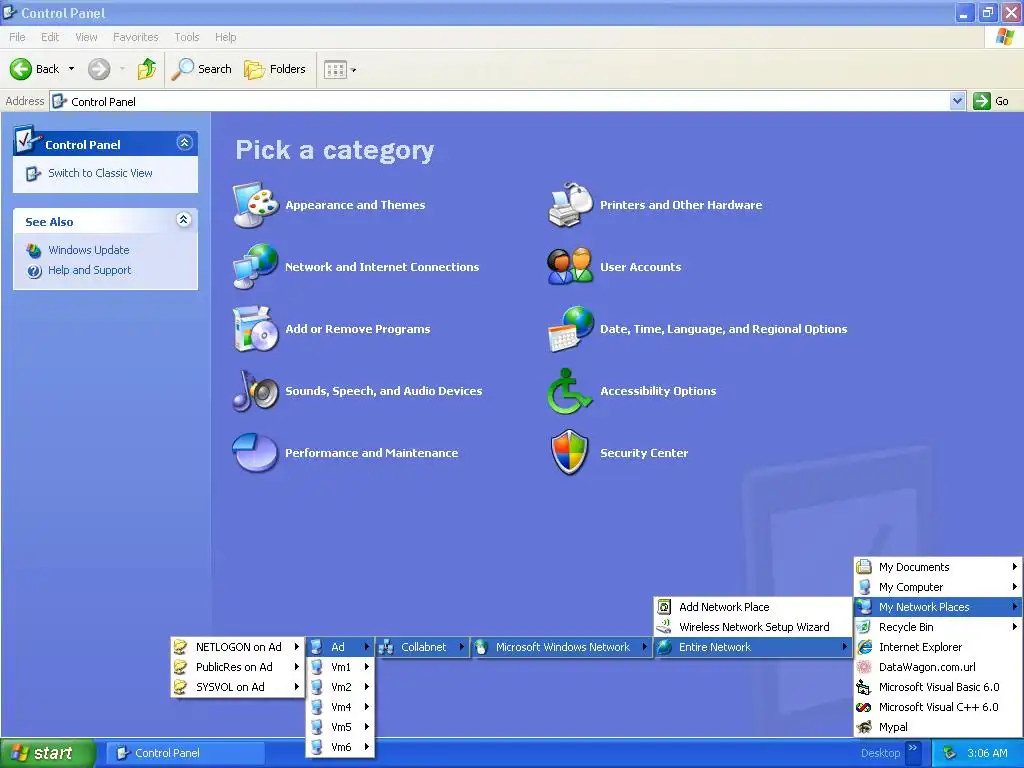The height and width of the screenshot is (768, 1024).
Task: Click the Up folder toolbar icon
Action: [146, 69]
